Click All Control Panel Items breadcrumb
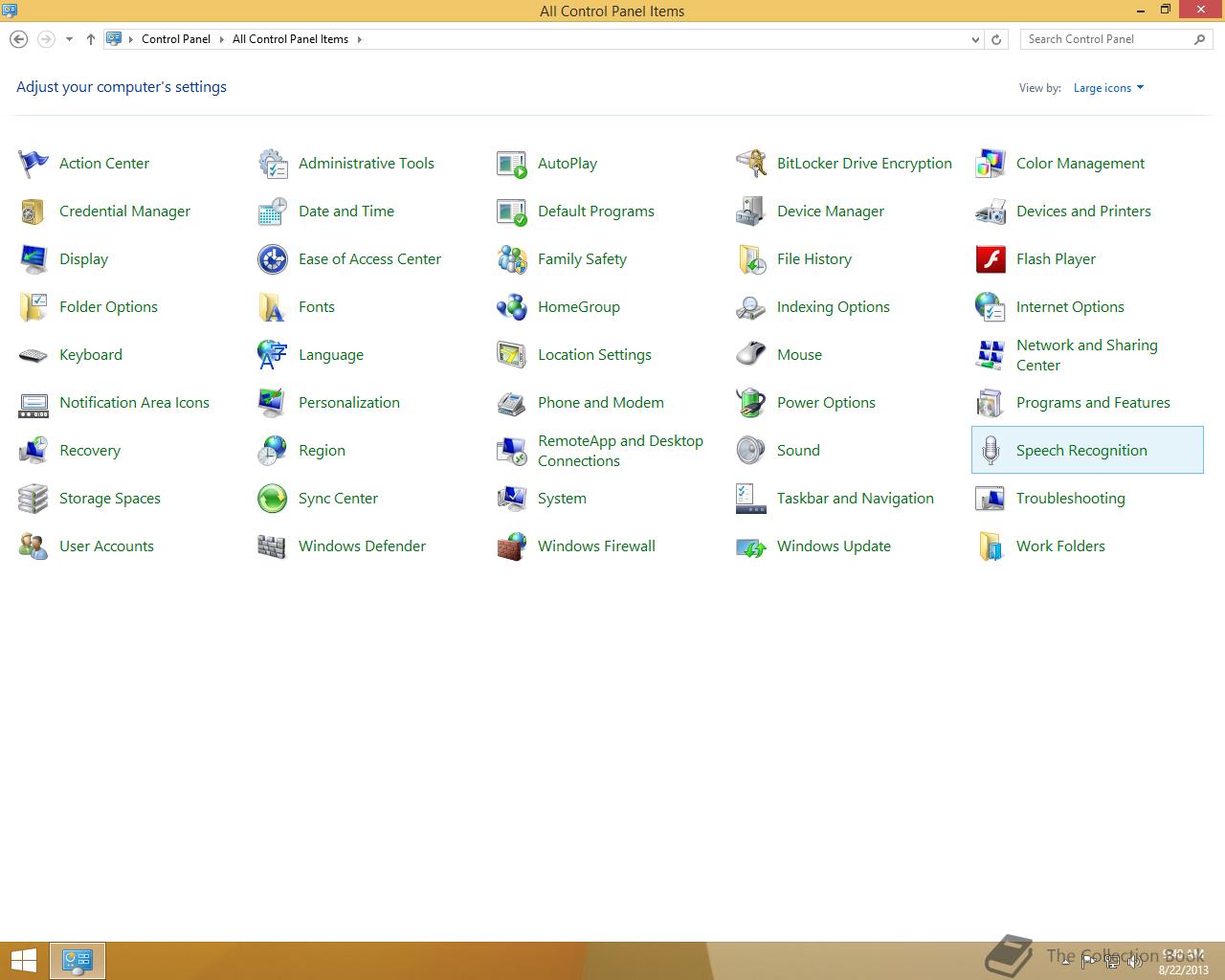Viewport: 1225px width, 980px height. 290,39
